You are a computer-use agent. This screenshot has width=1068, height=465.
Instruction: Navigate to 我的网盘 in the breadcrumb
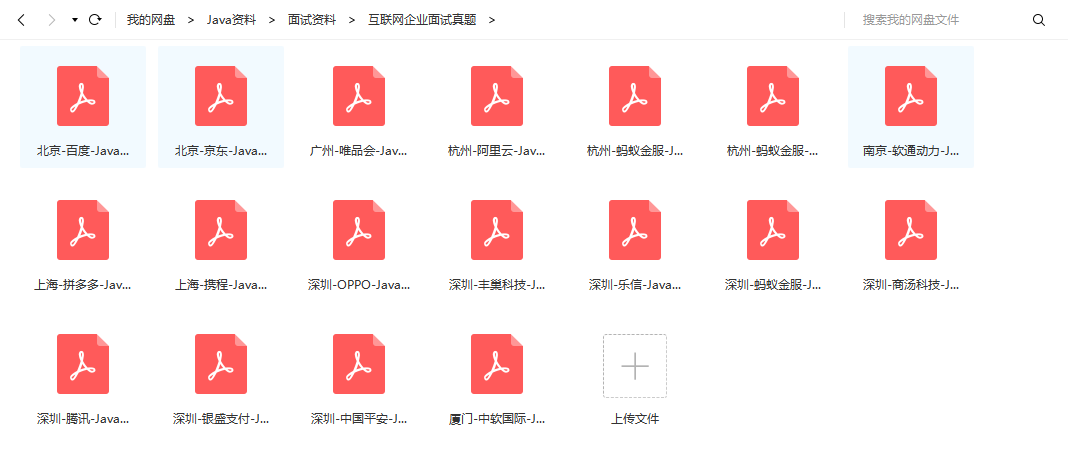151,20
